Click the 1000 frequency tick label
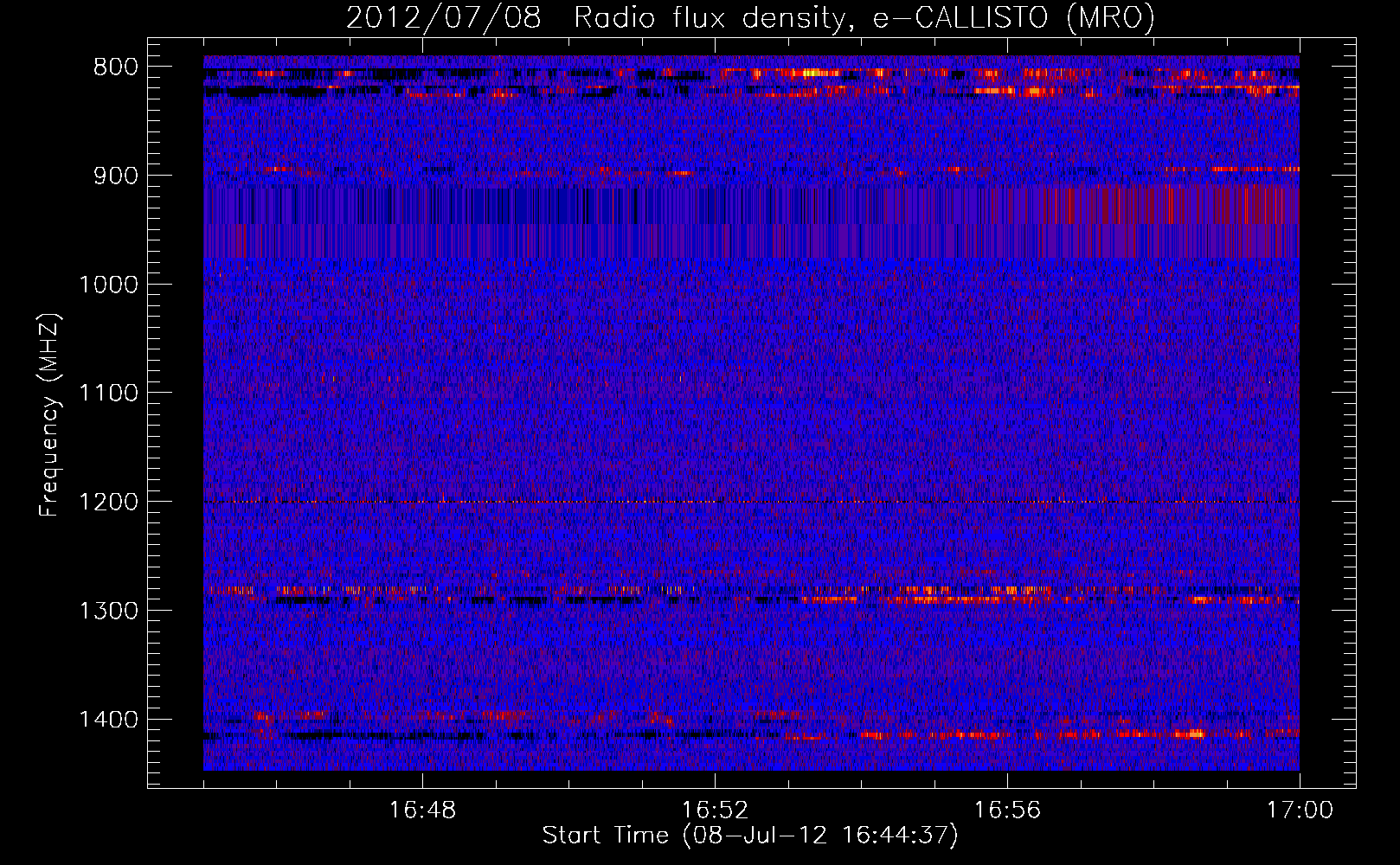 click(109, 285)
